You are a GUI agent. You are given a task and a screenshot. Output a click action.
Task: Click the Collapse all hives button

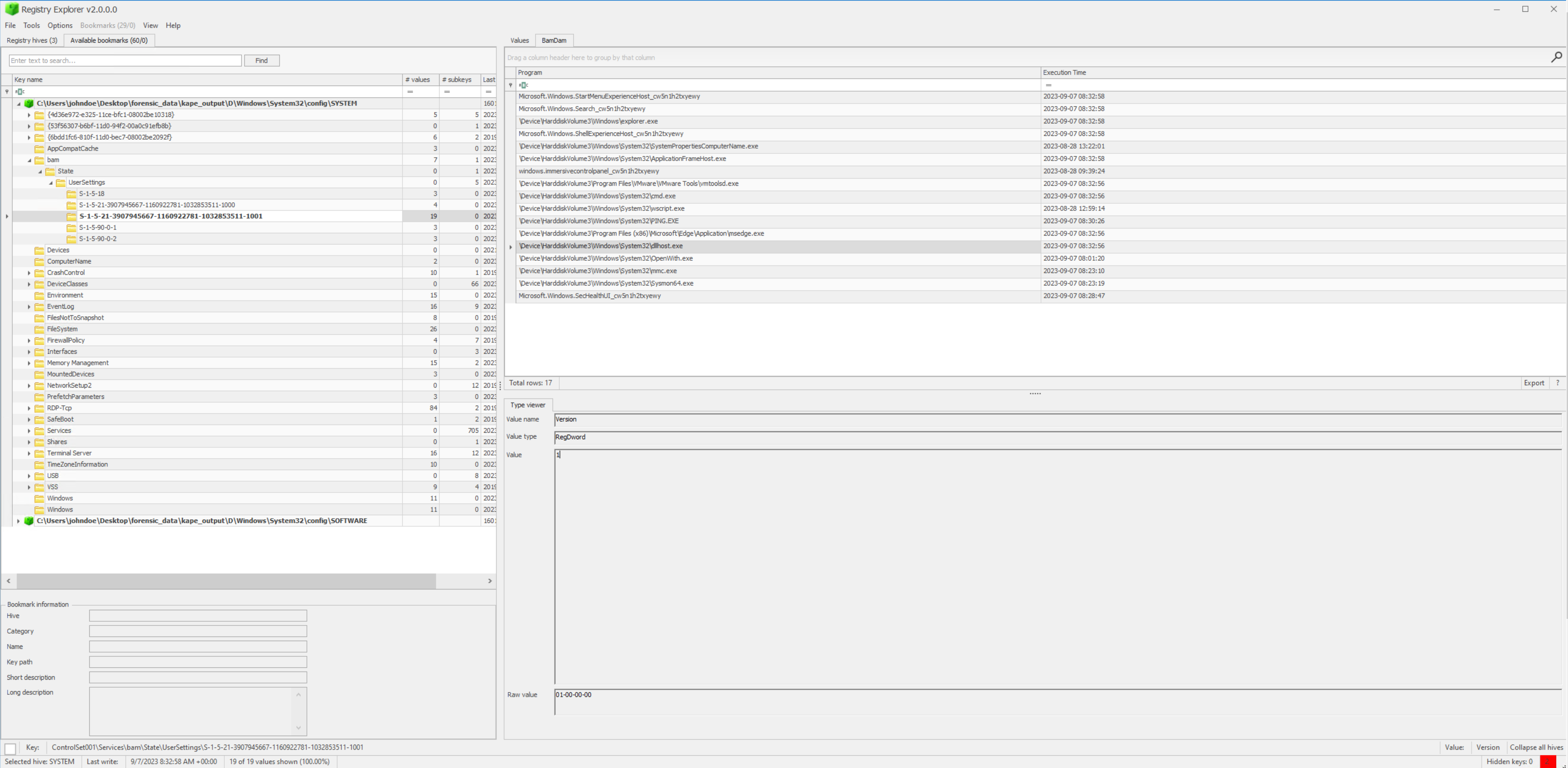coord(1536,747)
